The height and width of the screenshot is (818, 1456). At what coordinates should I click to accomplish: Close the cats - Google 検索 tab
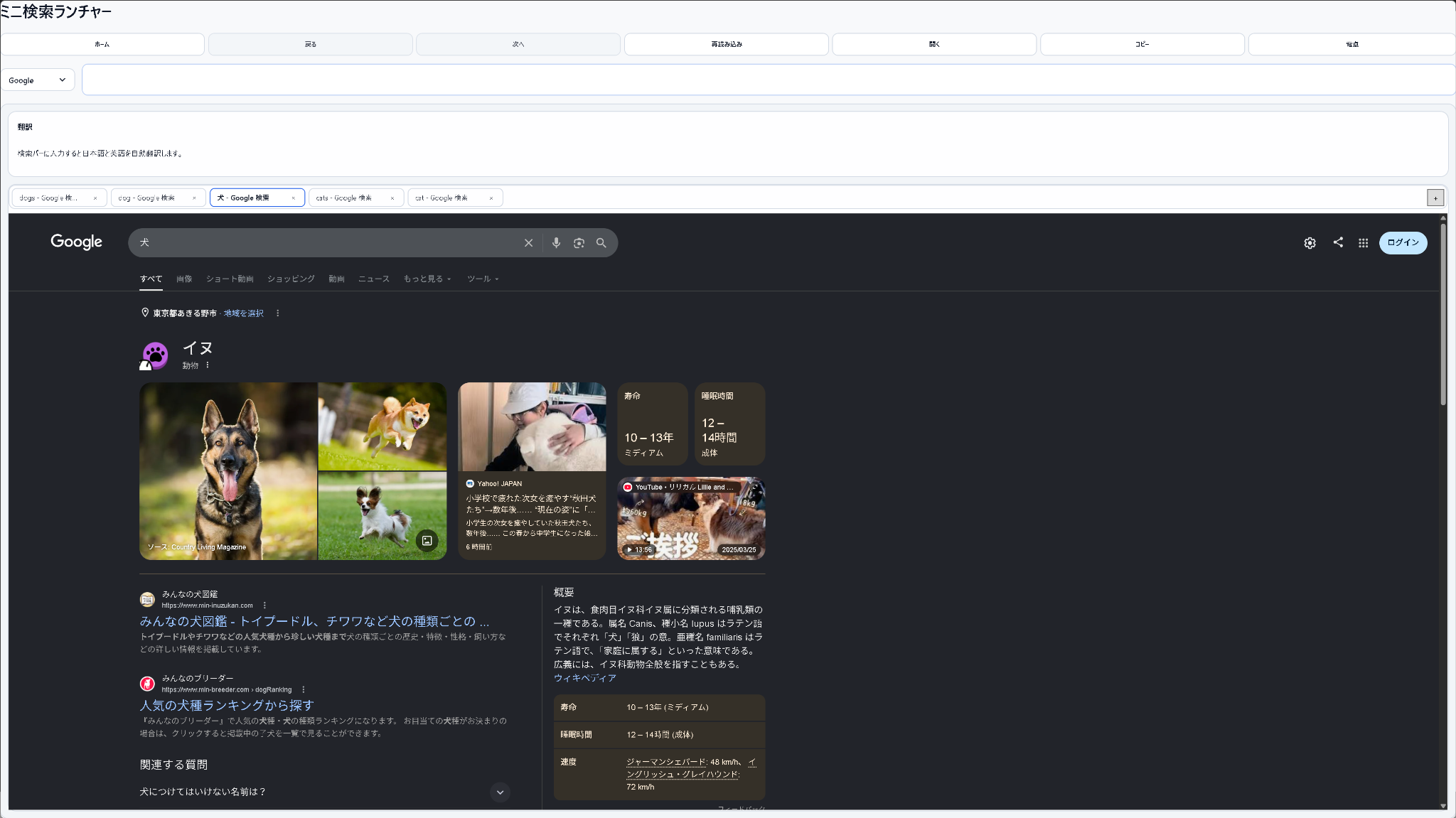click(x=392, y=198)
